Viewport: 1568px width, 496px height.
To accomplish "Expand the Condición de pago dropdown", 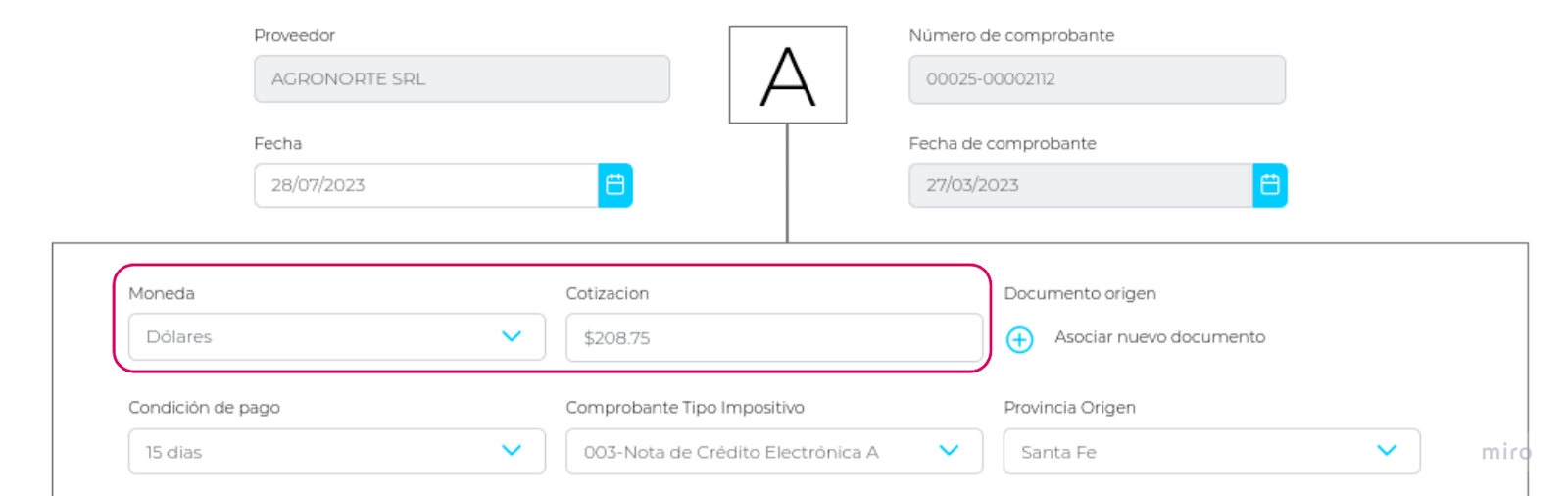I will click(336, 452).
